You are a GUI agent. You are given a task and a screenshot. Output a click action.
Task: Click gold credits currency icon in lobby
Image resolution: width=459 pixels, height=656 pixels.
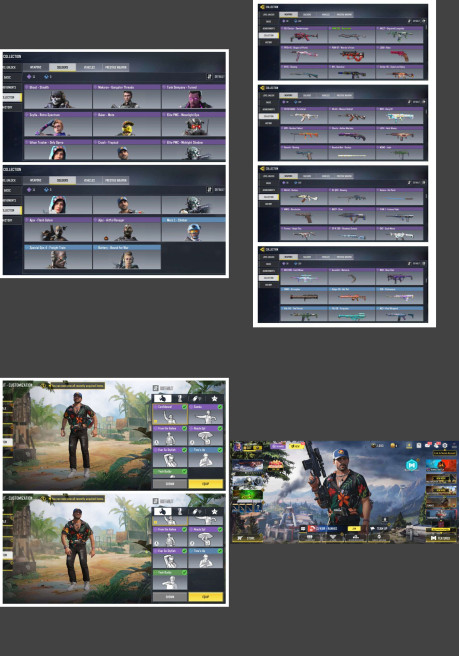[394, 446]
